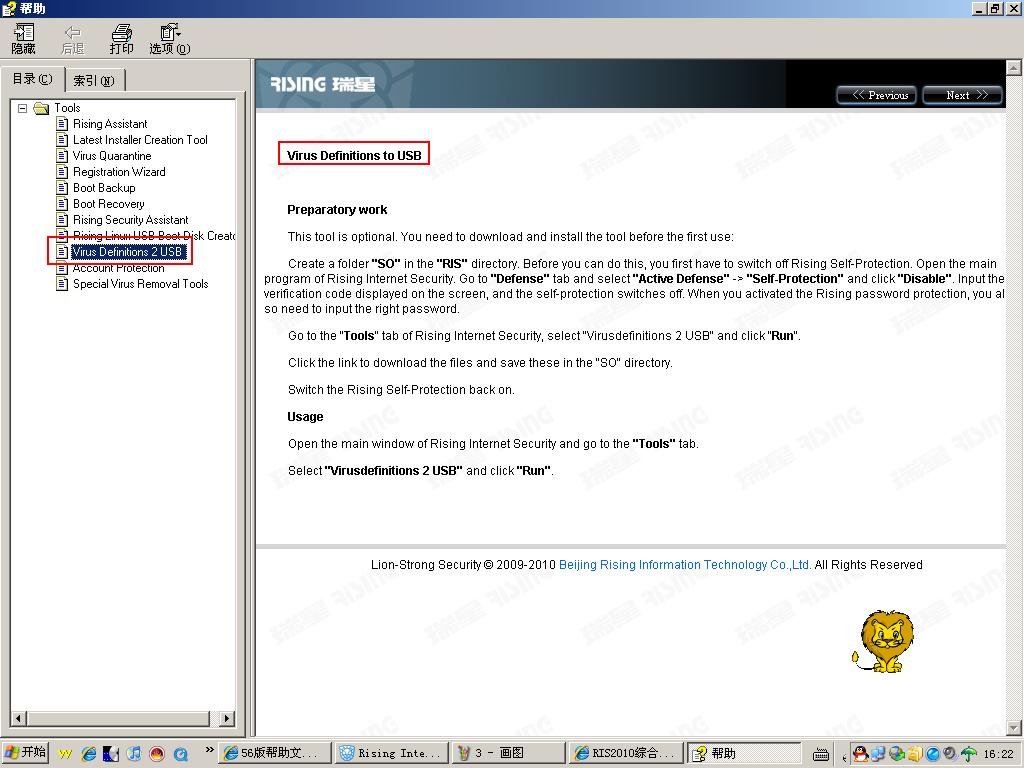Click blue Q icon in quick launch

click(180, 754)
